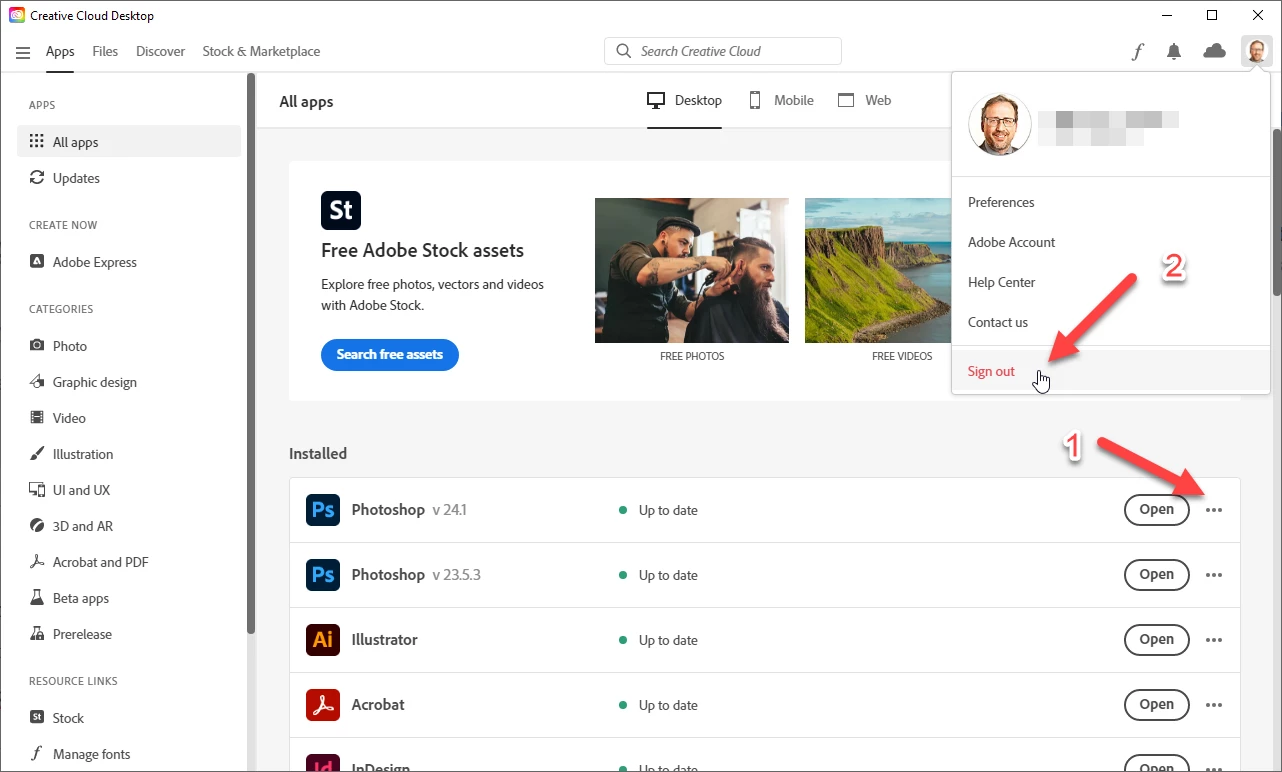
Task: Open more options for Acrobat
Action: click(x=1214, y=705)
